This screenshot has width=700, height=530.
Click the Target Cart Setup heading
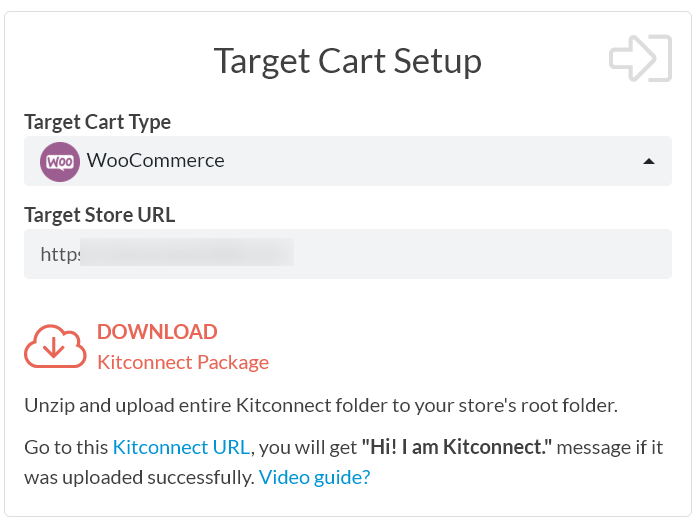coord(348,61)
